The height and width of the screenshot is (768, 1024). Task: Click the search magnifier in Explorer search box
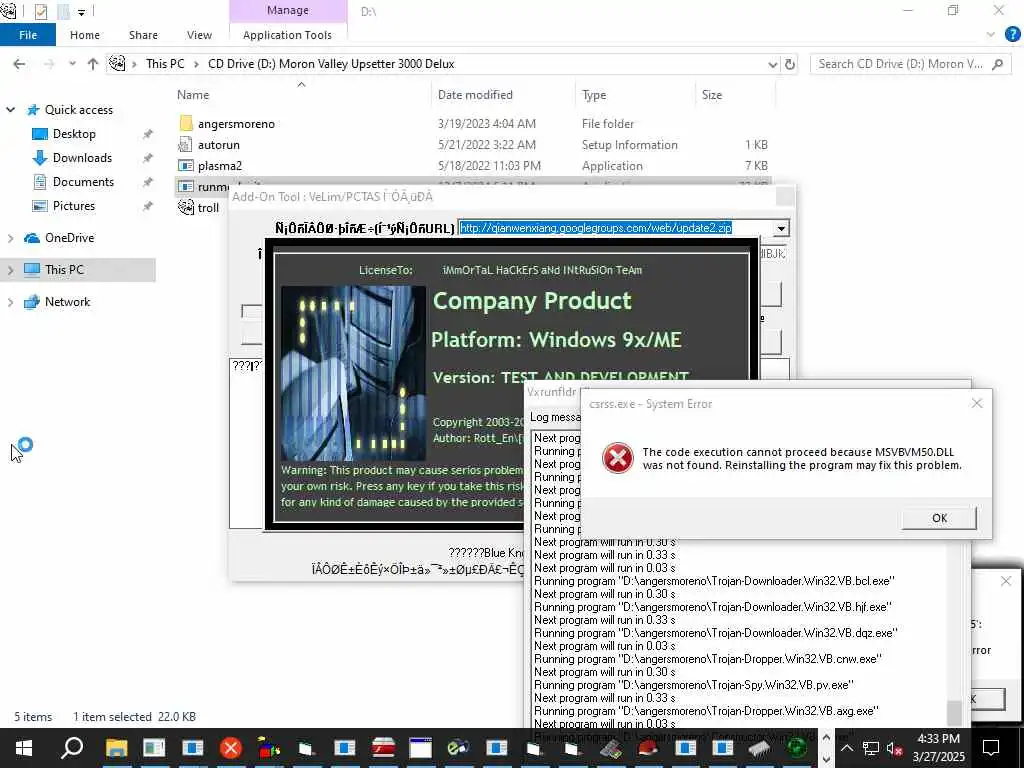pos(997,64)
